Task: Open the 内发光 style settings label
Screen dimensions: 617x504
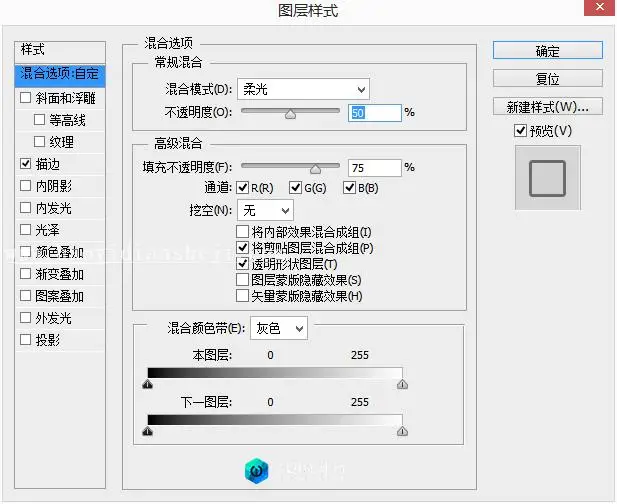Action: [x=54, y=208]
